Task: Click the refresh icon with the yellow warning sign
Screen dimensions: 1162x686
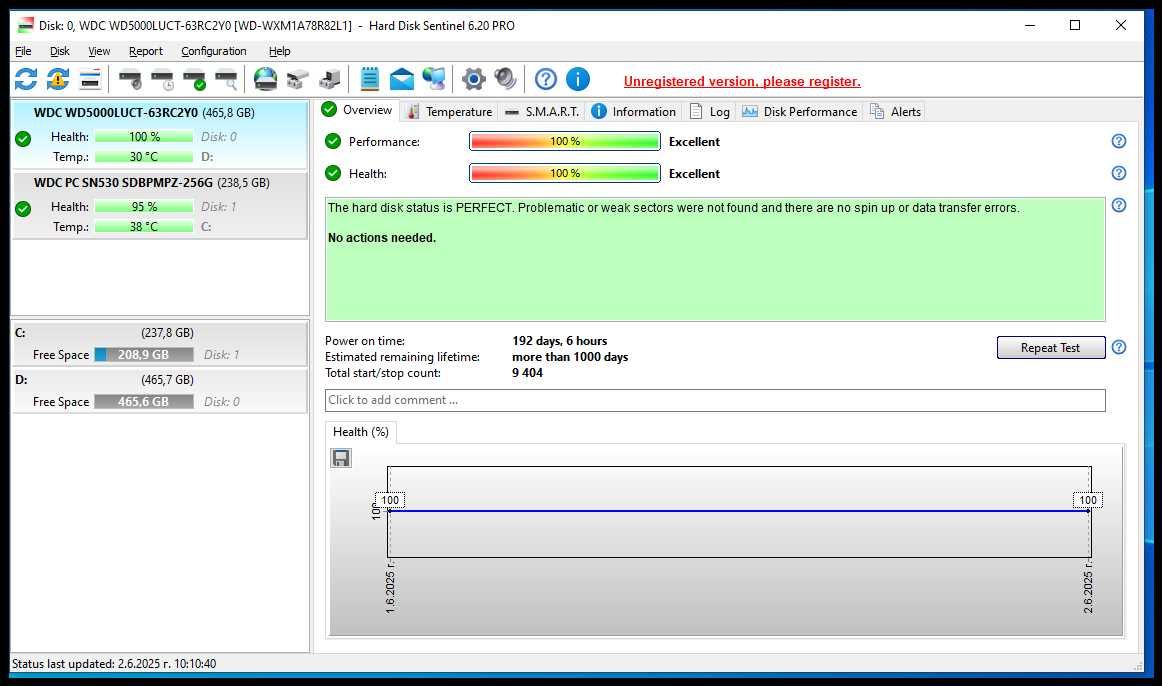Action: 58,79
